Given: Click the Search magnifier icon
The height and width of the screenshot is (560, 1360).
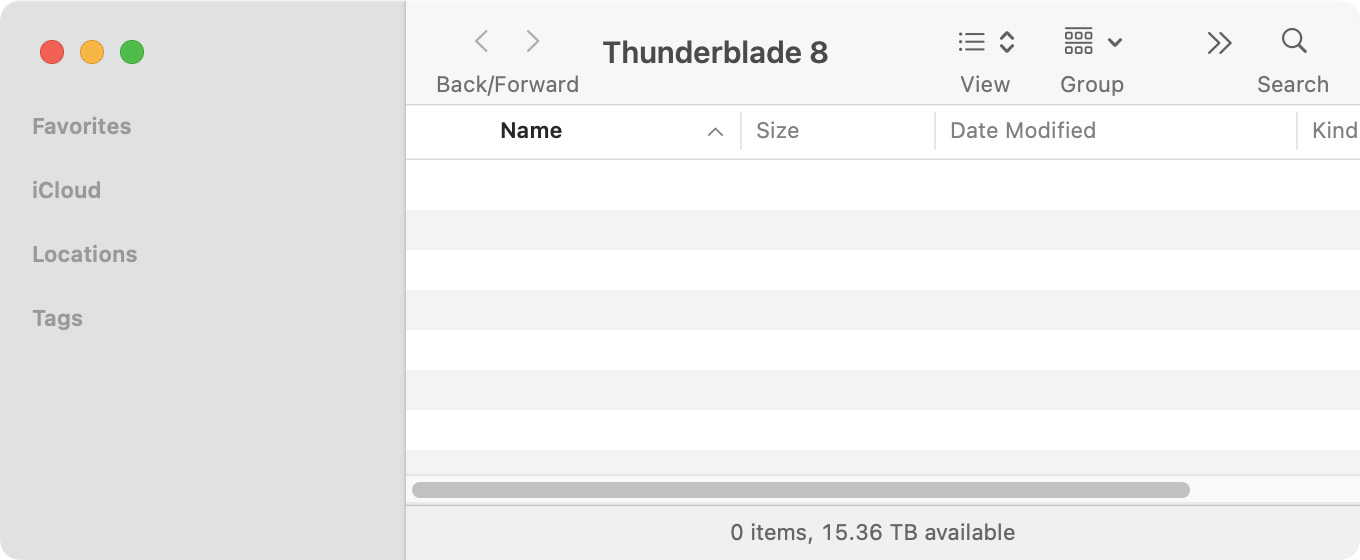Looking at the screenshot, I should 1294,41.
